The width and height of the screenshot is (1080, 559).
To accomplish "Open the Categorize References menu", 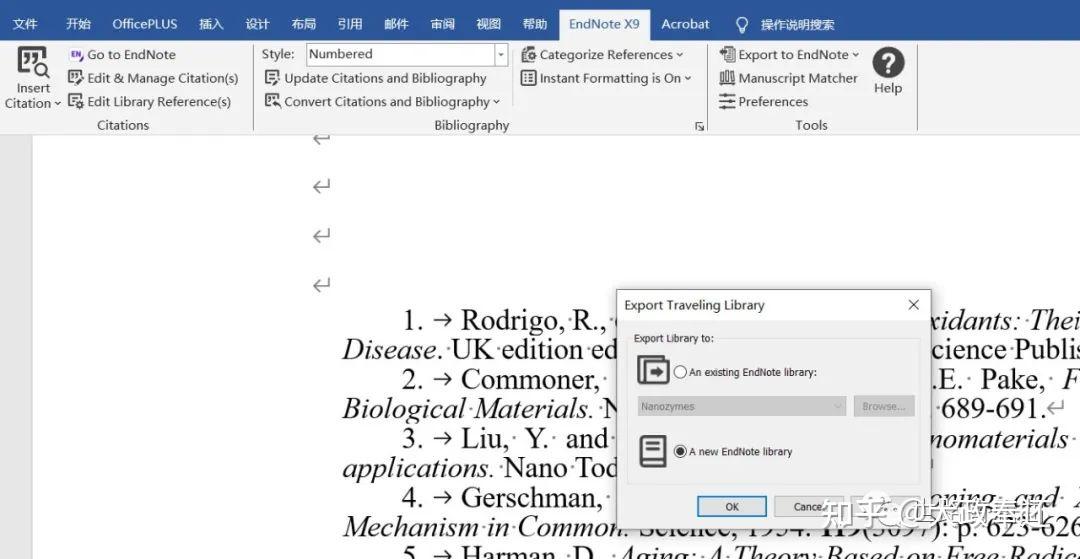I will pyautogui.click(x=602, y=55).
